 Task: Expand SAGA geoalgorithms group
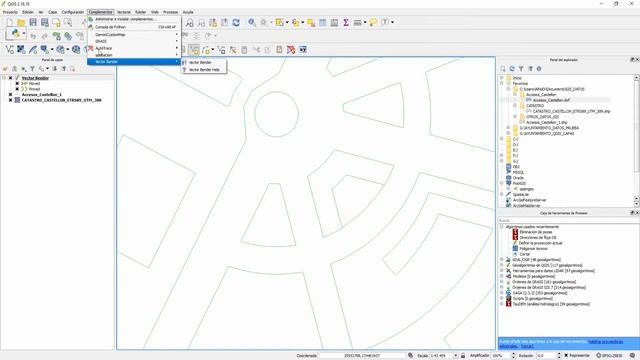502,293
